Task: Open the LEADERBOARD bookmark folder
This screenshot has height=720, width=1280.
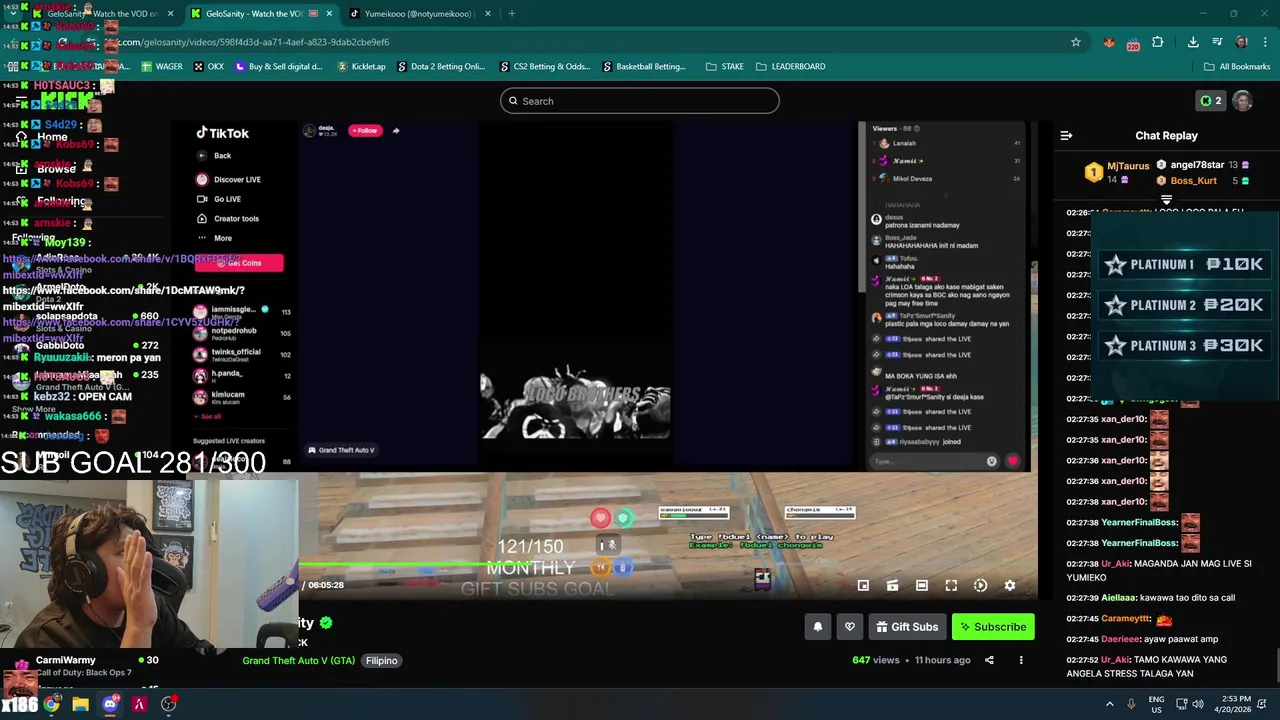Action: [790, 67]
